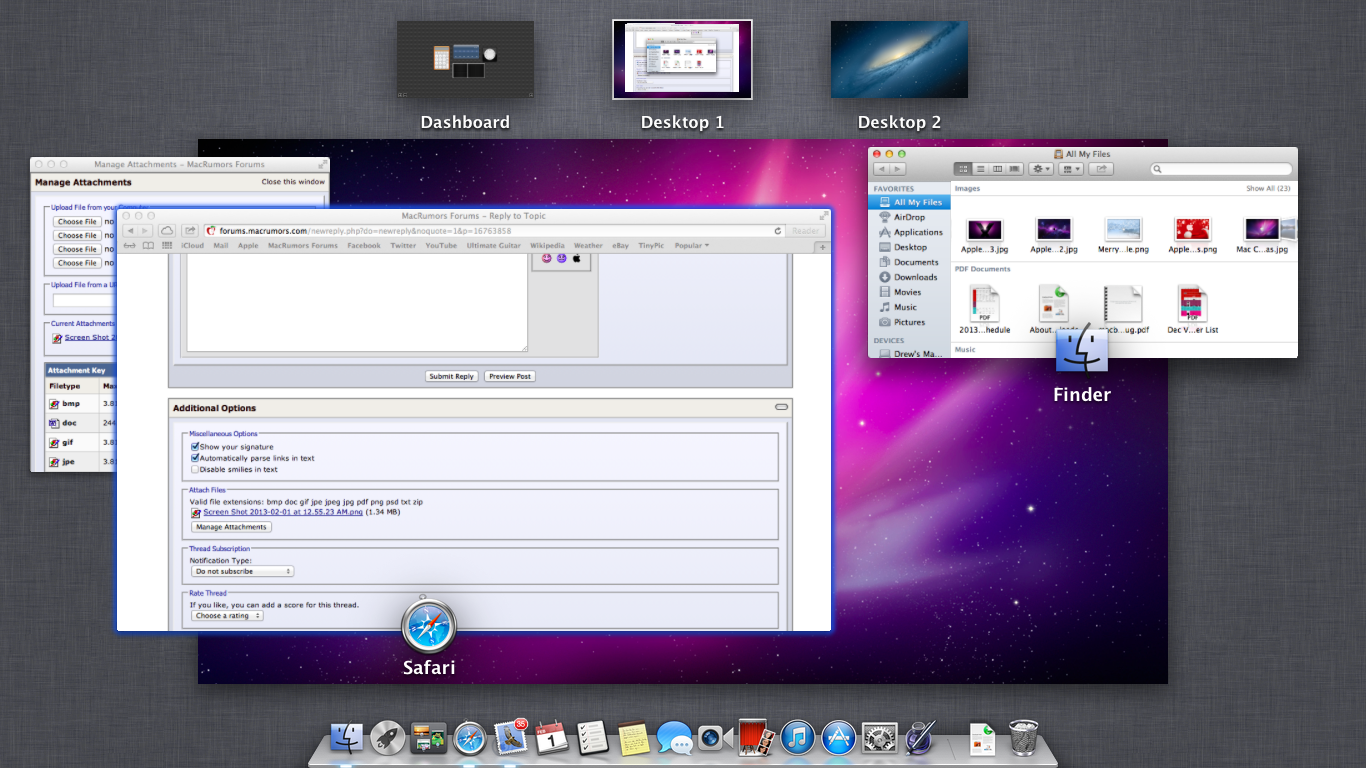The image size is (1366, 768).
Task: Open Wikipedia bookmark in Safari's bar
Action: (547, 245)
